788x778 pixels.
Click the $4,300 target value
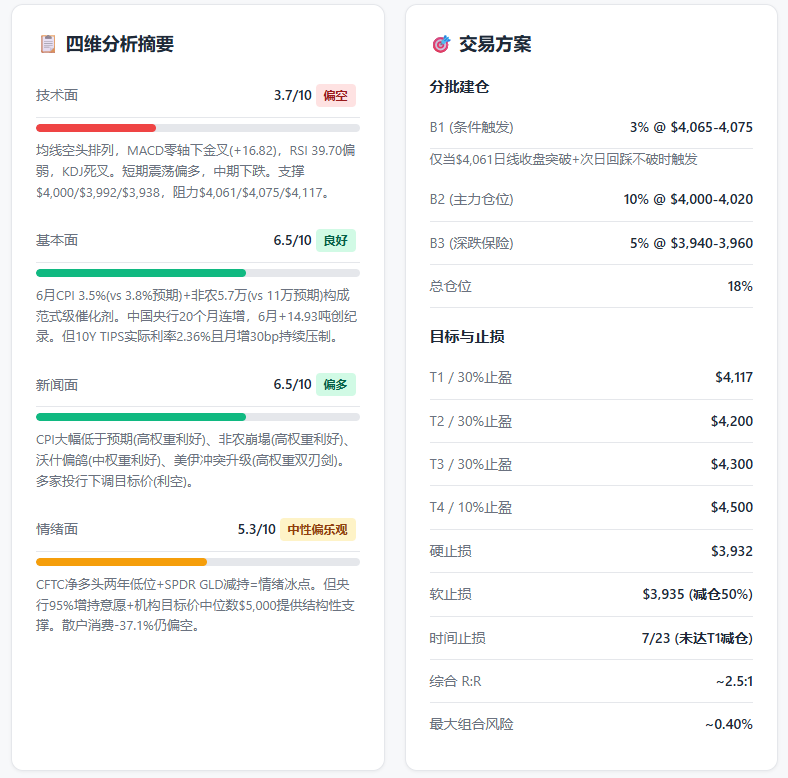tap(732, 464)
